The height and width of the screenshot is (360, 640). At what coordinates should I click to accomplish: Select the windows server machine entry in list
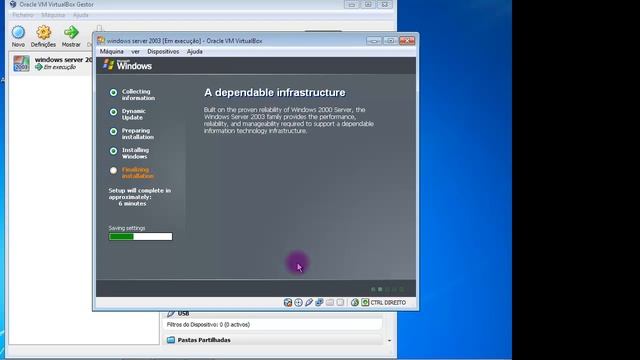tap(52, 63)
